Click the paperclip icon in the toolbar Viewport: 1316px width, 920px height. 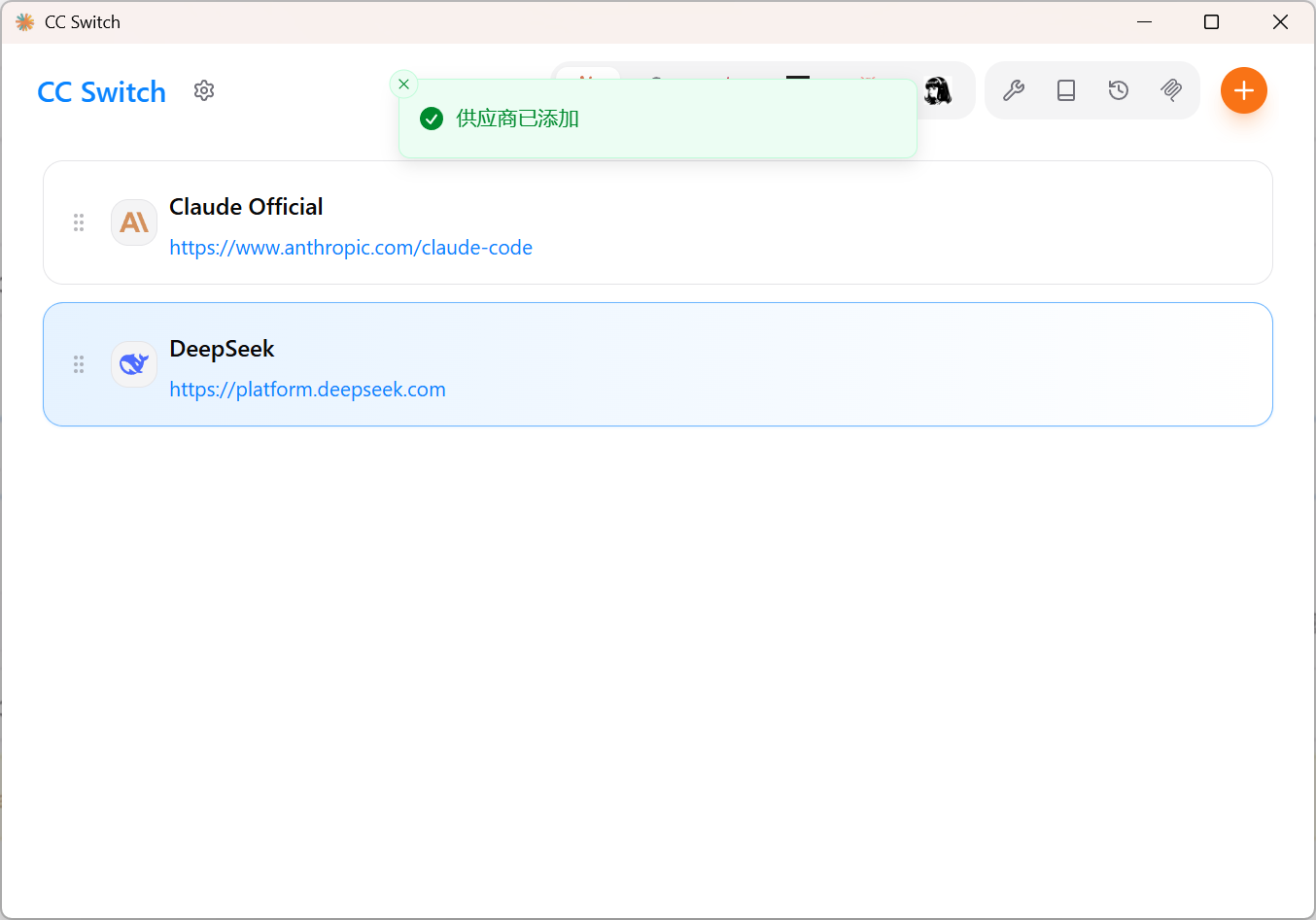[x=1171, y=90]
